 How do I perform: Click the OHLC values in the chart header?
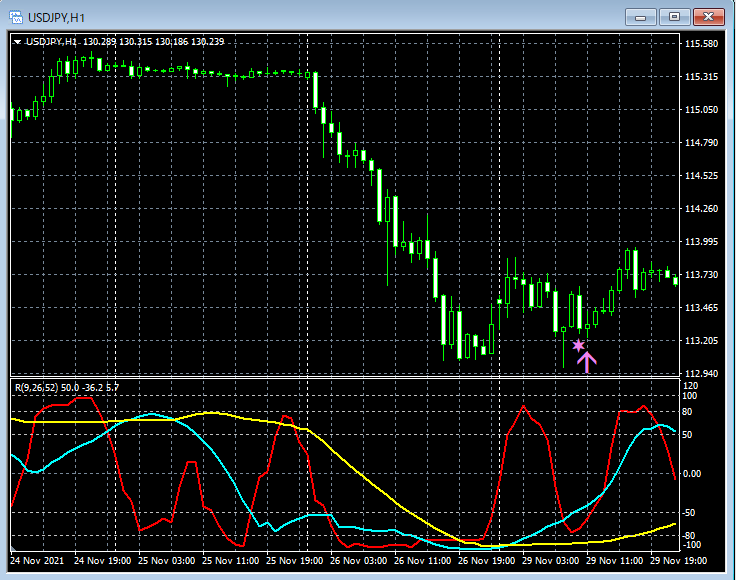154,42
